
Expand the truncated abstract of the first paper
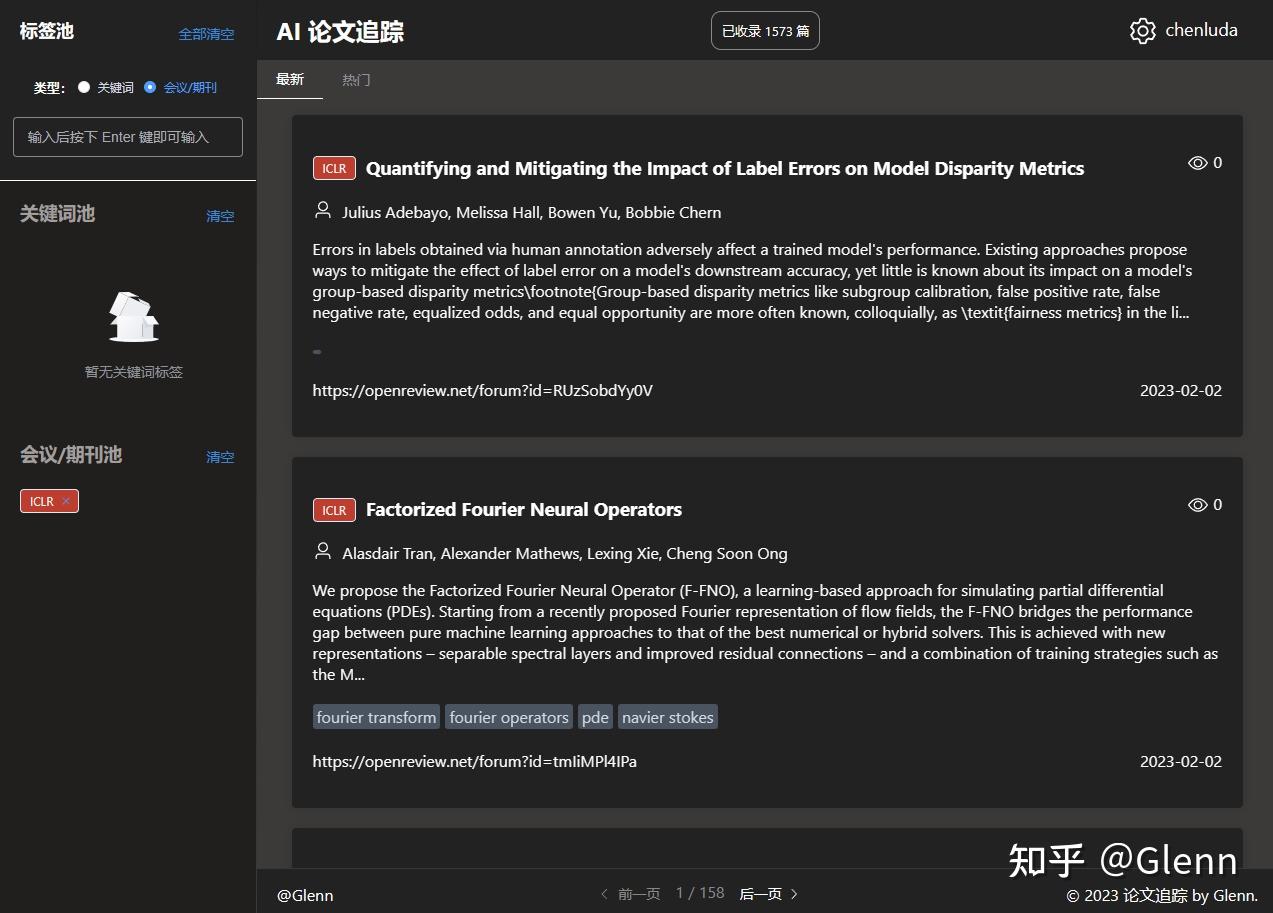pos(316,351)
